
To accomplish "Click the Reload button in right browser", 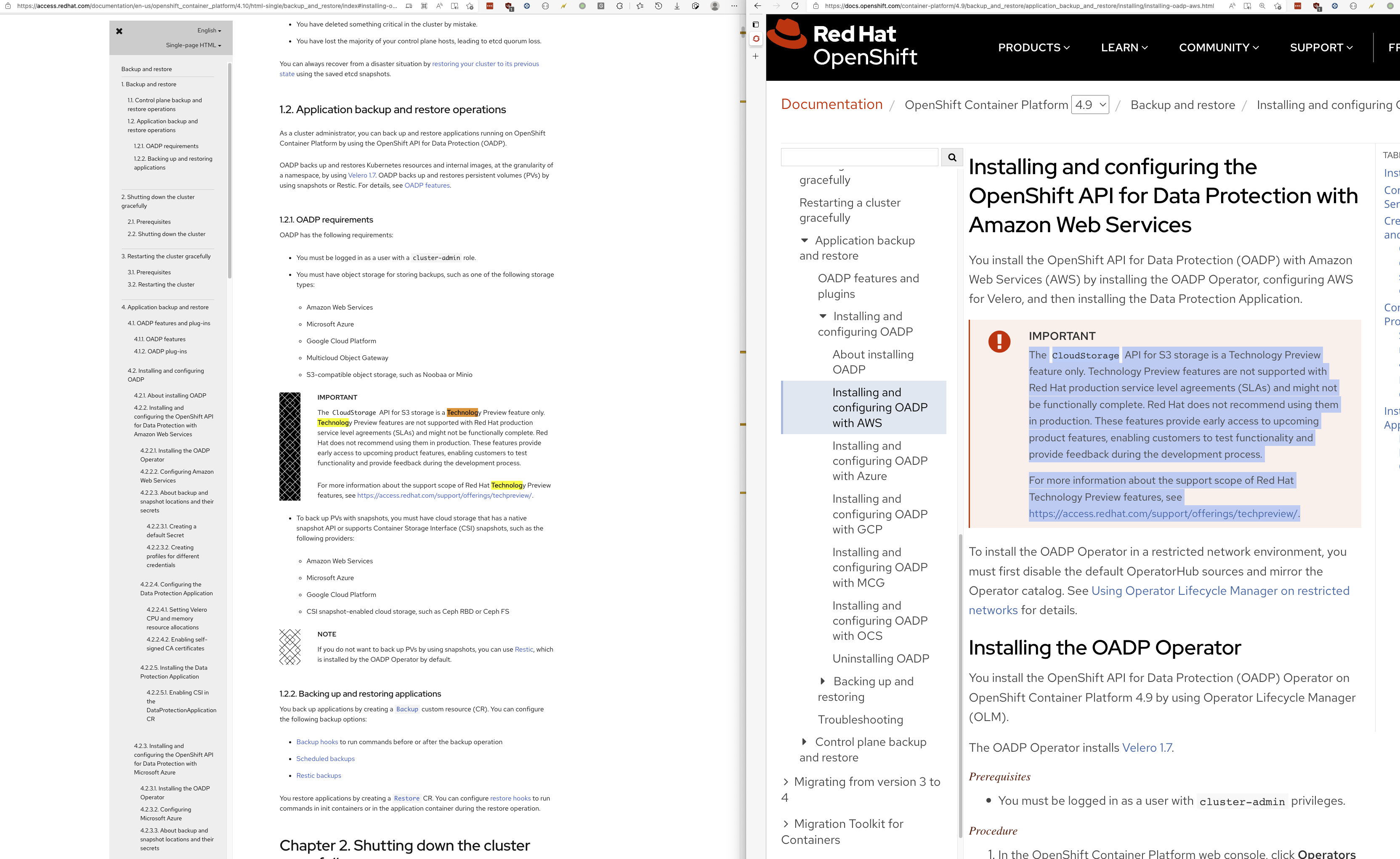I will coord(795,6).
